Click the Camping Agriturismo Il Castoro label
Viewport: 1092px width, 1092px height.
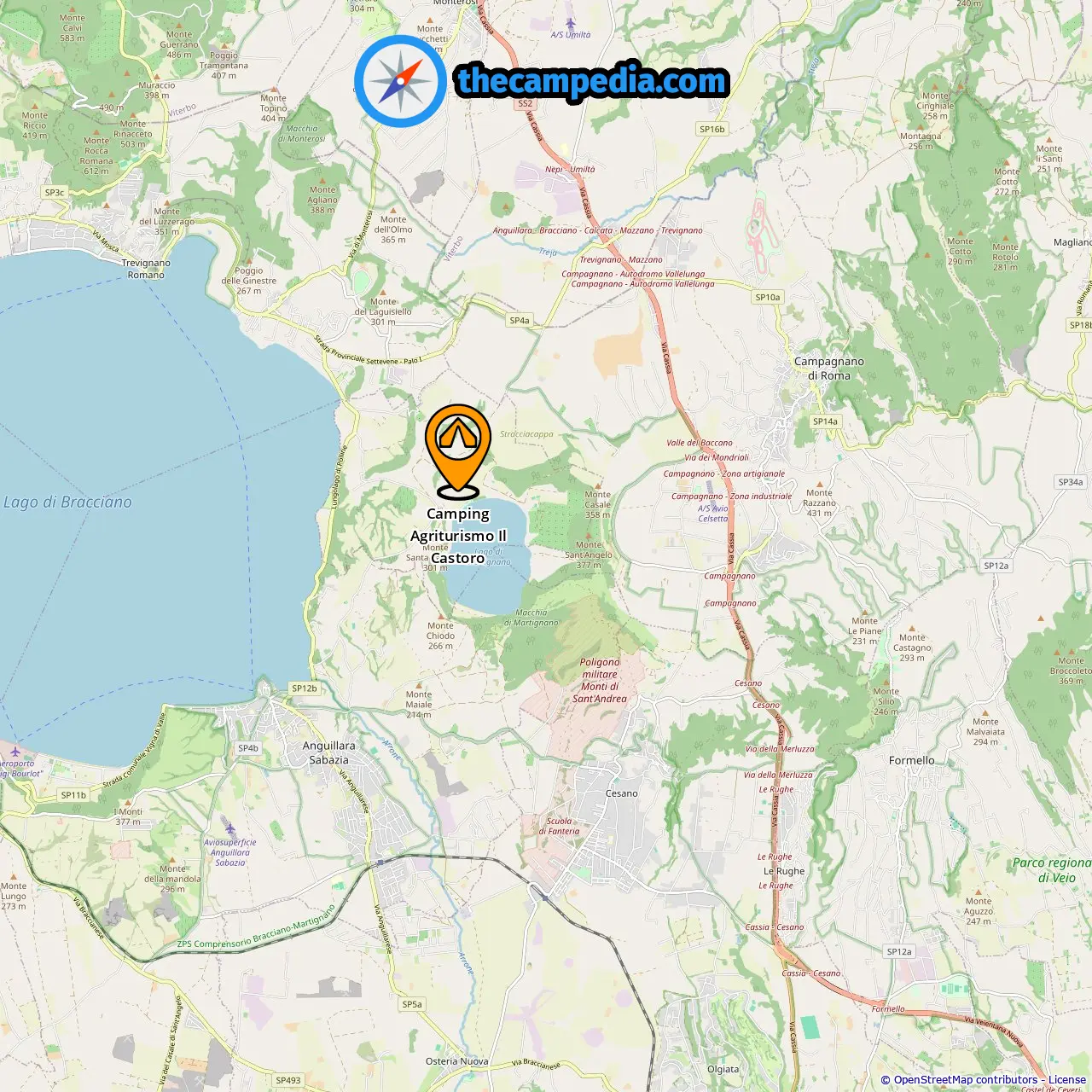(x=458, y=536)
